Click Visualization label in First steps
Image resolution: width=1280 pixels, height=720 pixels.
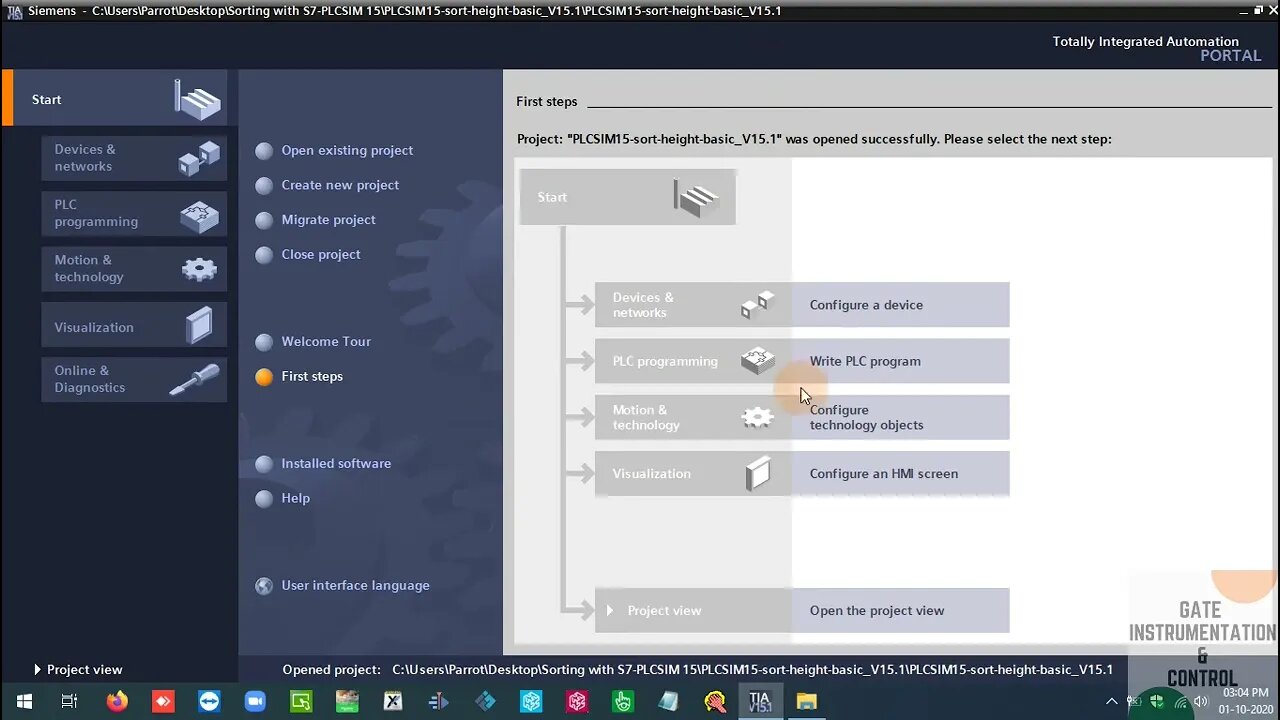point(651,474)
